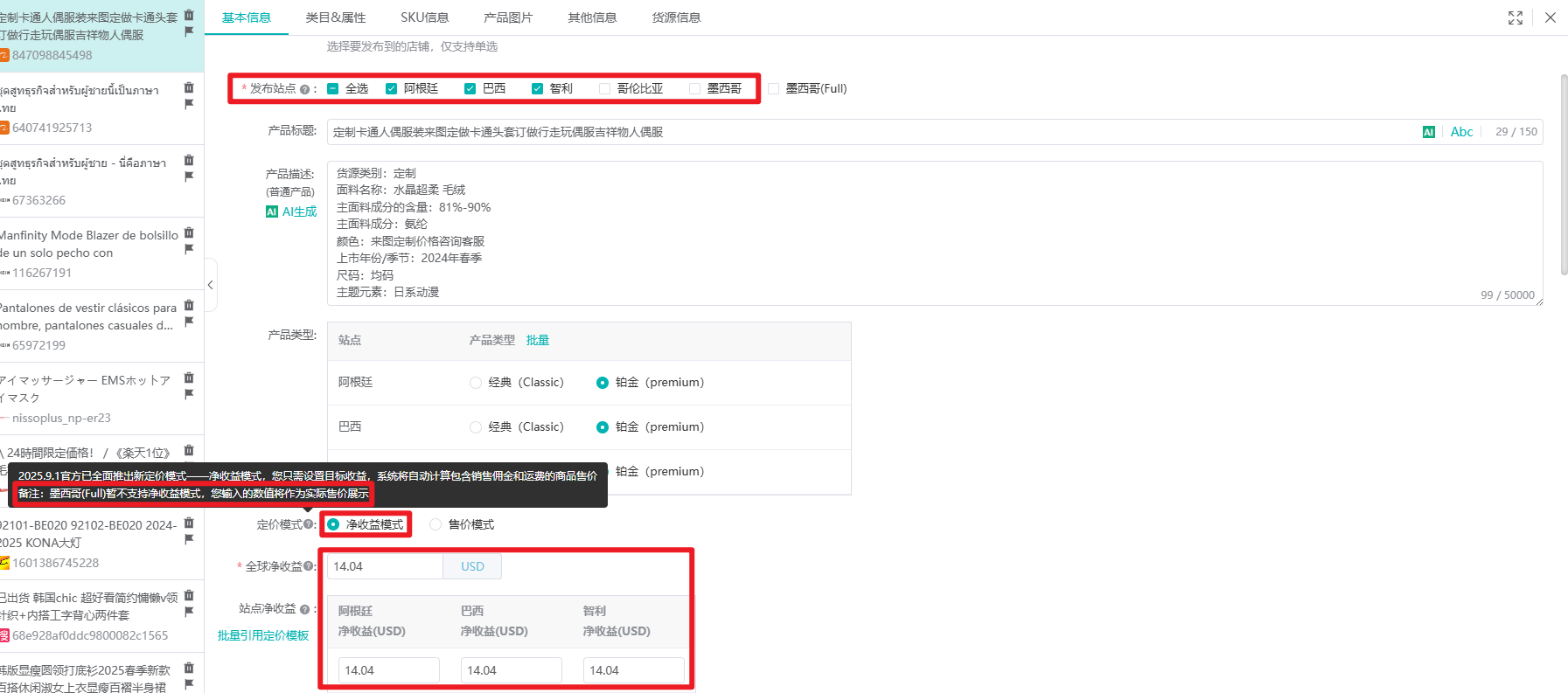1568x693 pixels.
Task: Uncheck the 阿根廷 site checkbox
Action: [x=392, y=88]
